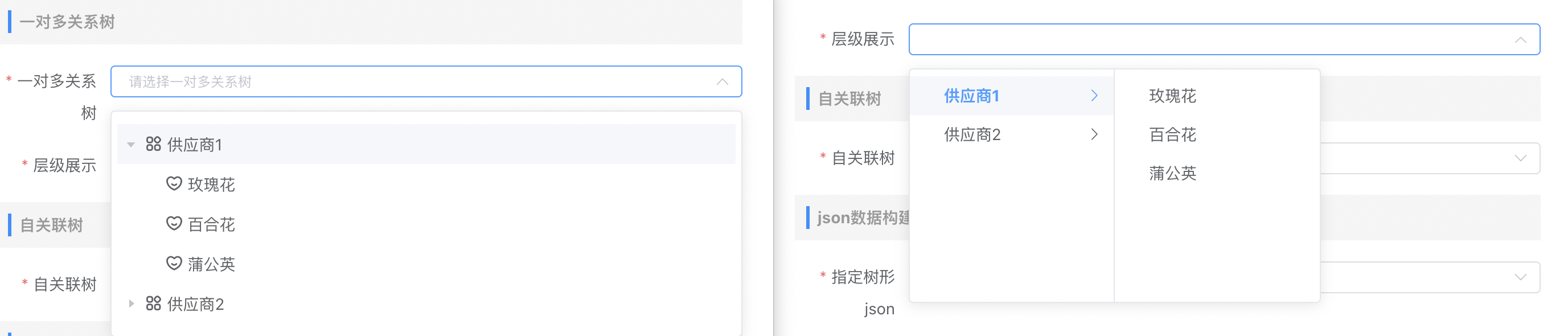Click the heart icon next to 玫瑰花

174,184
